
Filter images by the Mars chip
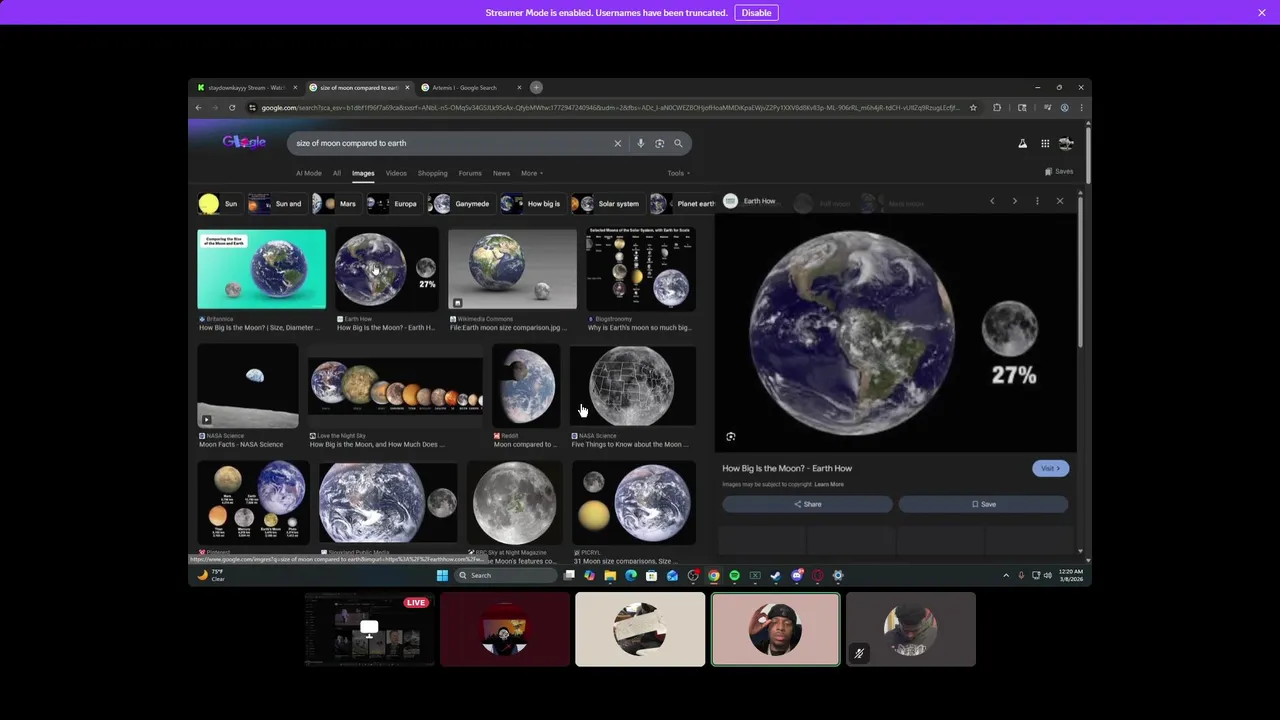click(335, 204)
